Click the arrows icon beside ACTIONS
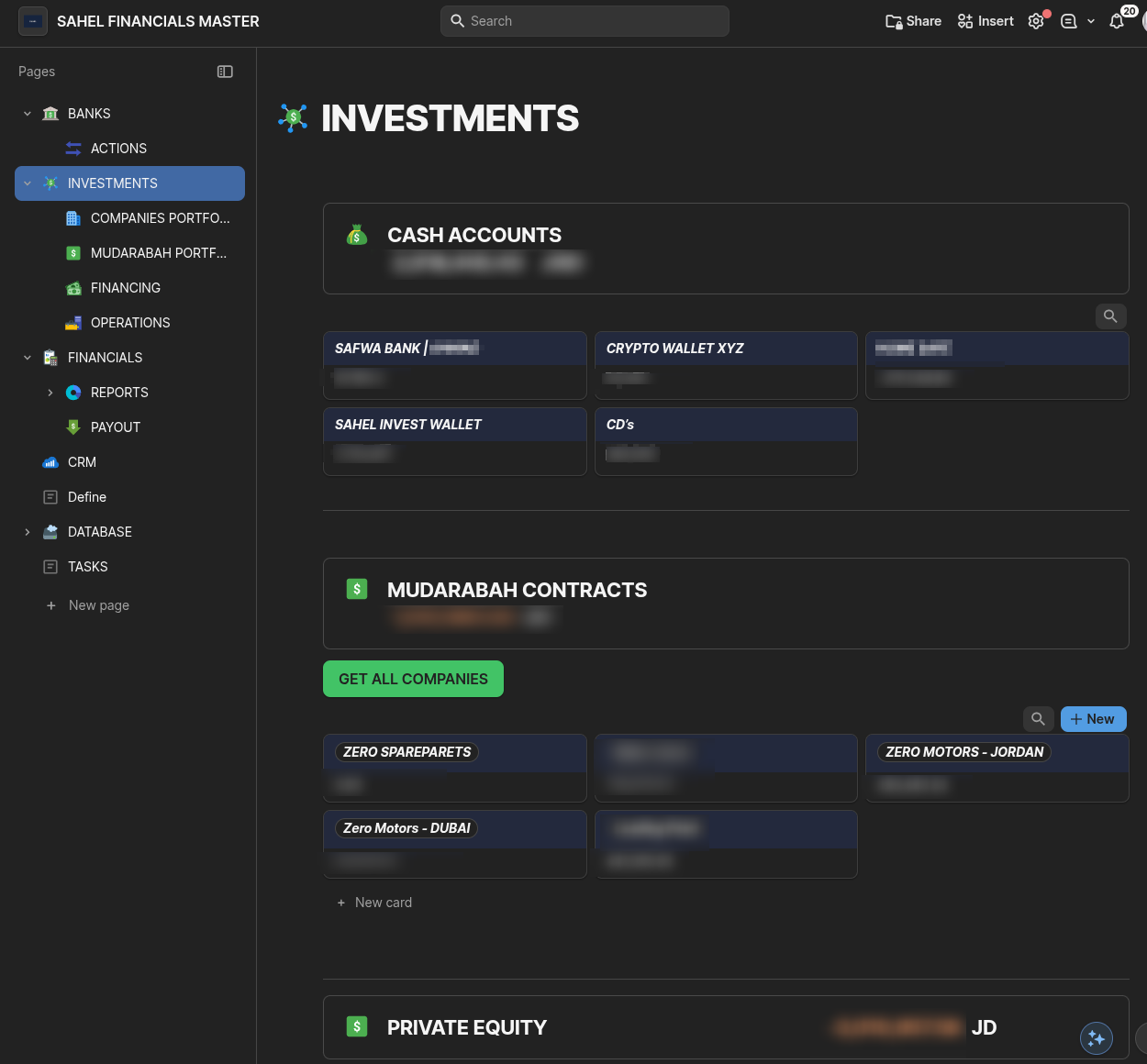1147x1064 pixels. (x=73, y=149)
